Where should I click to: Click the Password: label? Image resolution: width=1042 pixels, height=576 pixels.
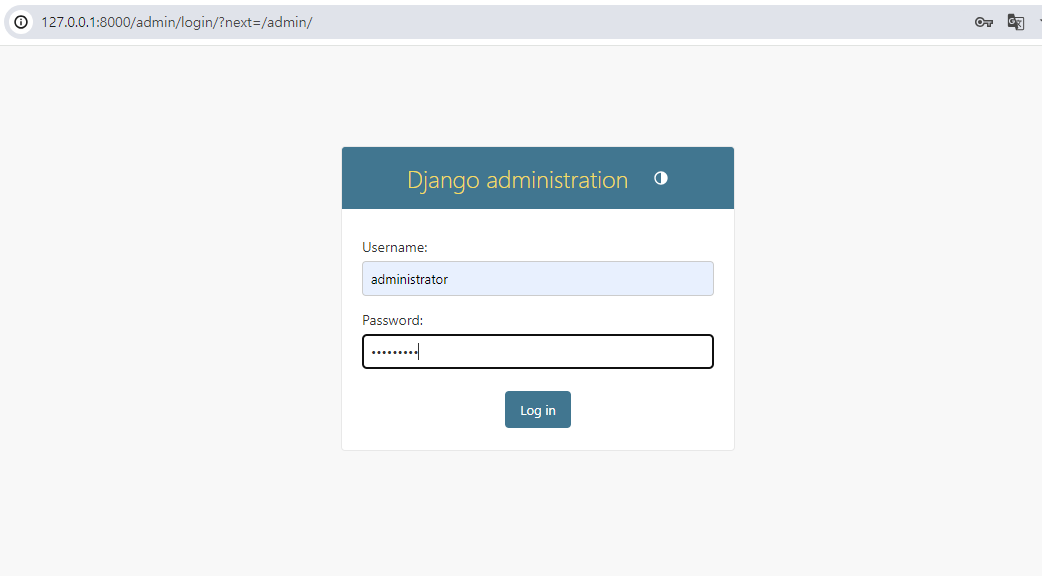(393, 320)
